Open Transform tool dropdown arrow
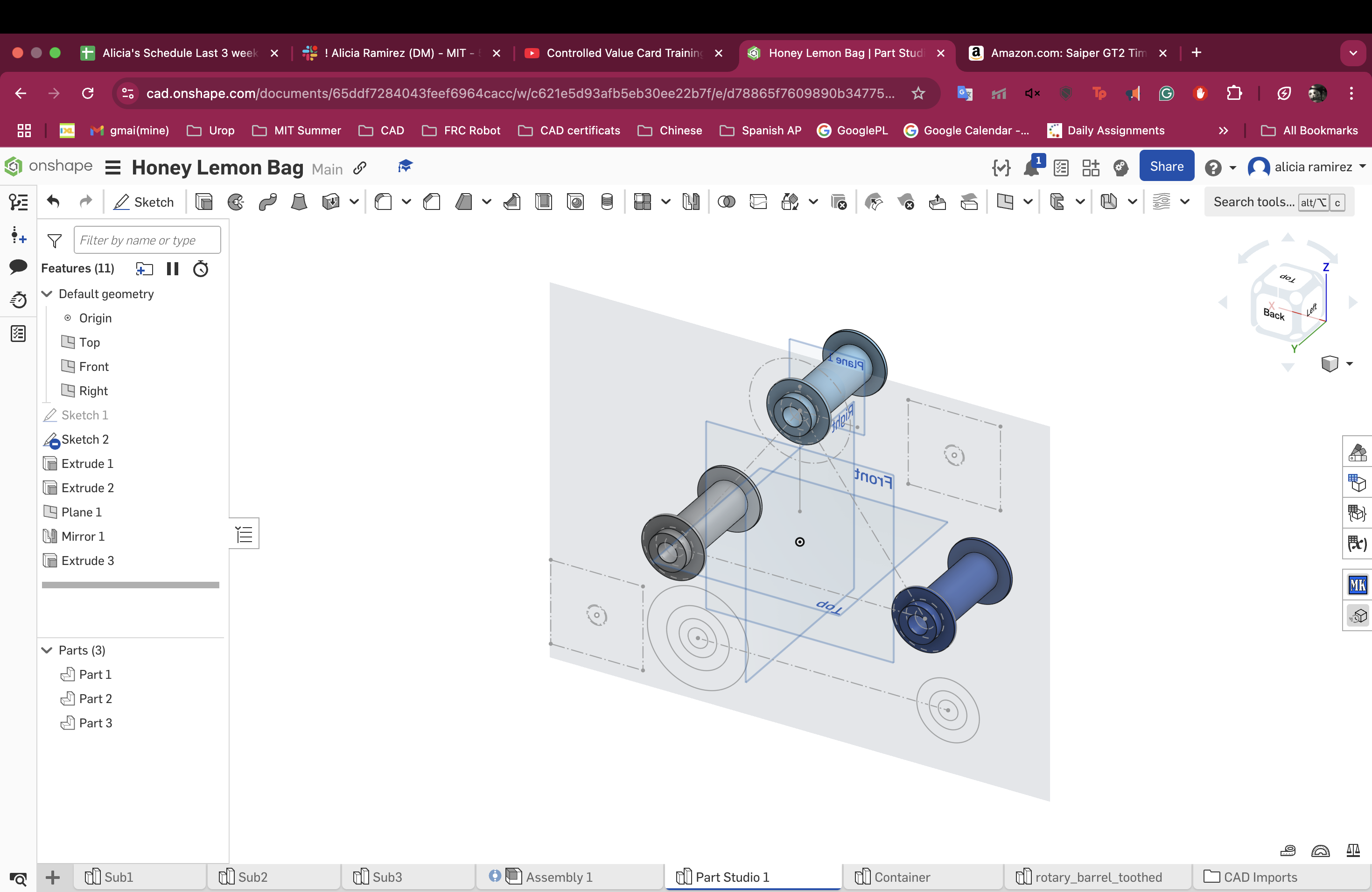Image resolution: width=1372 pixels, height=892 pixels. (x=813, y=202)
